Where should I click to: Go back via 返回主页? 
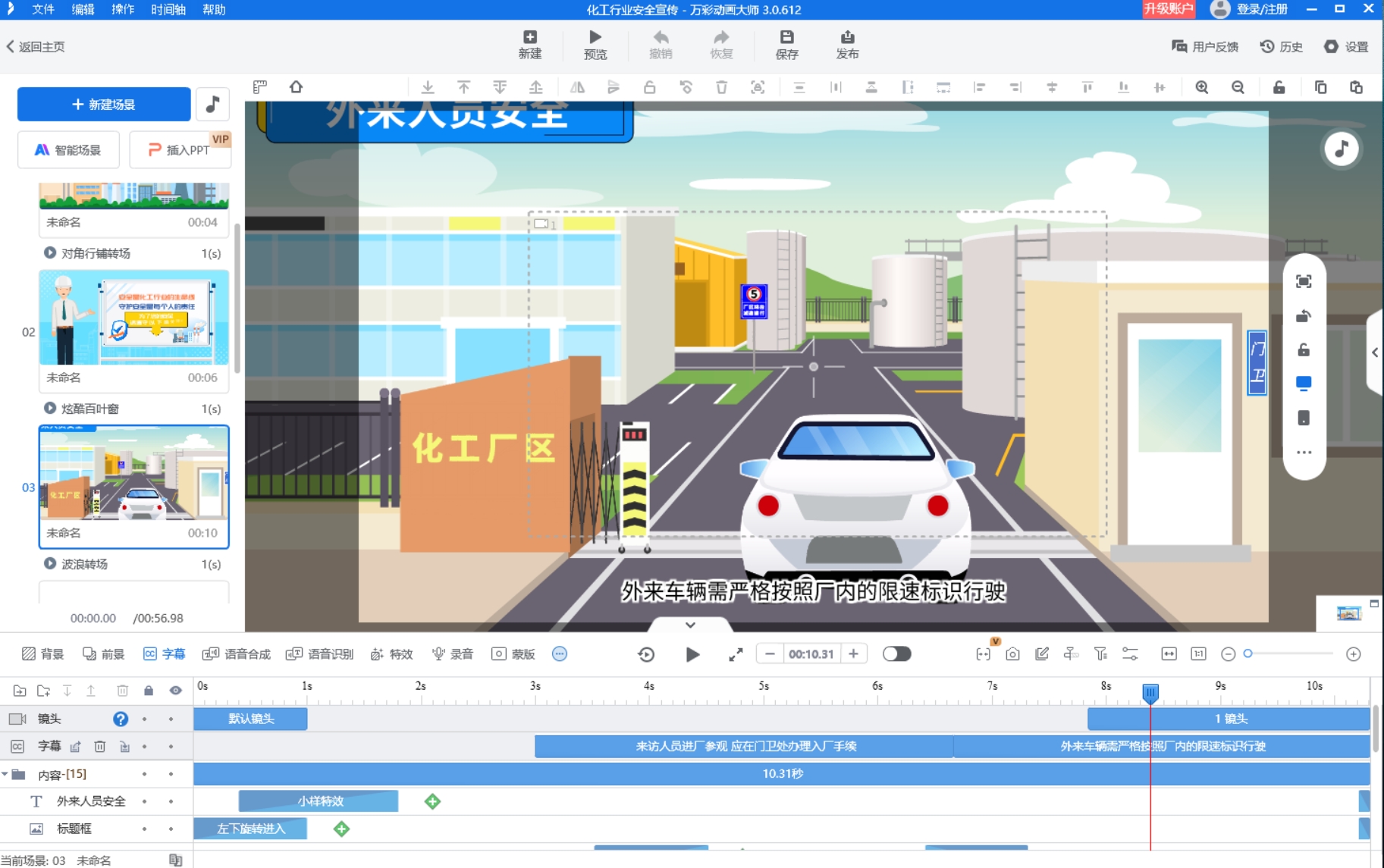point(36,47)
